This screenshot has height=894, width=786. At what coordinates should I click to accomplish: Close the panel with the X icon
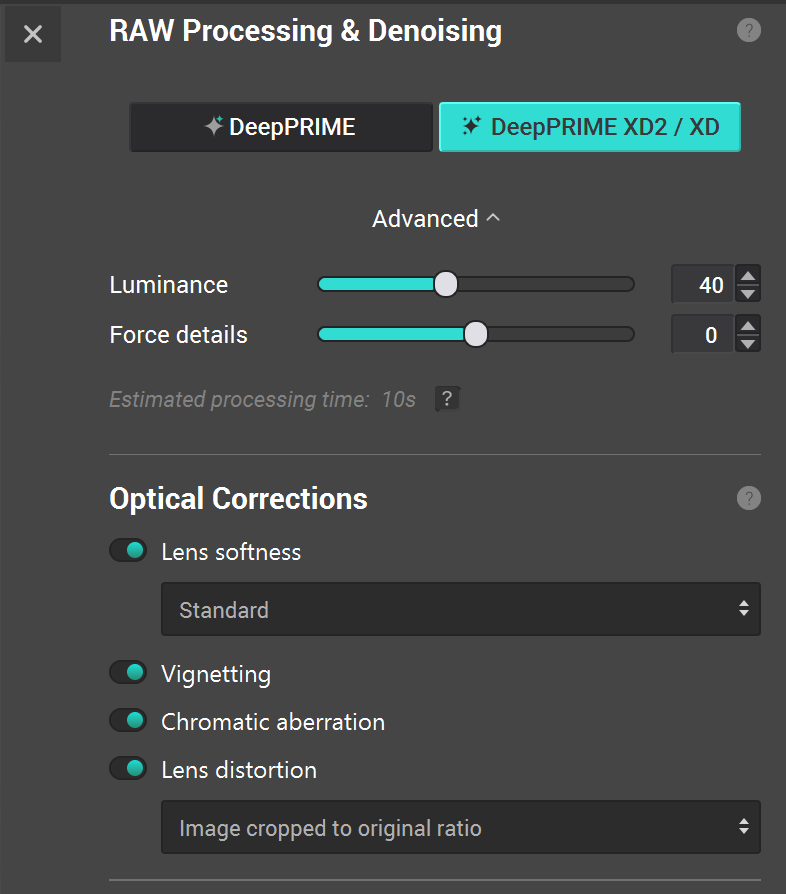[33, 34]
